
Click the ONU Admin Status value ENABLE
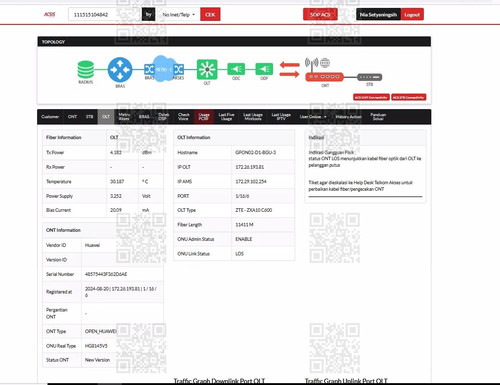point(244,239)
